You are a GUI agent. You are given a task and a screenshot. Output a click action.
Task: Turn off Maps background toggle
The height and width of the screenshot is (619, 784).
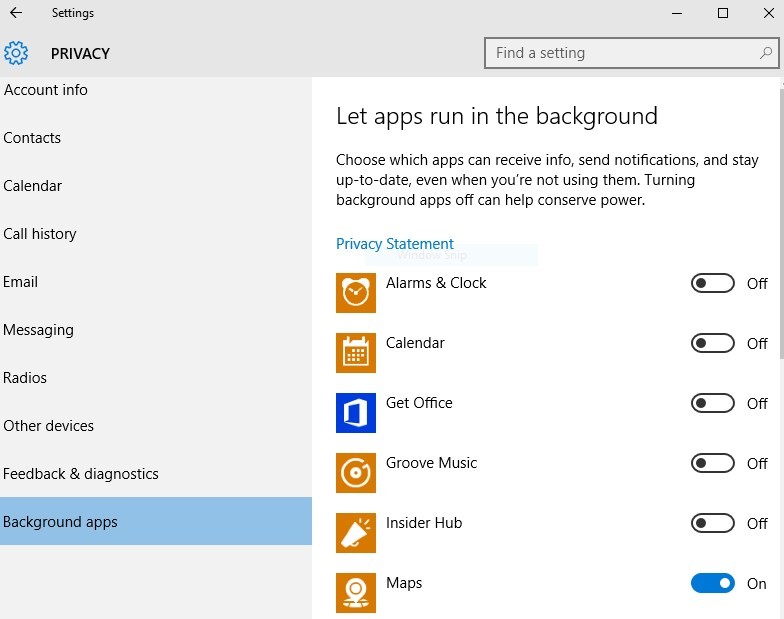coord(712,583)
